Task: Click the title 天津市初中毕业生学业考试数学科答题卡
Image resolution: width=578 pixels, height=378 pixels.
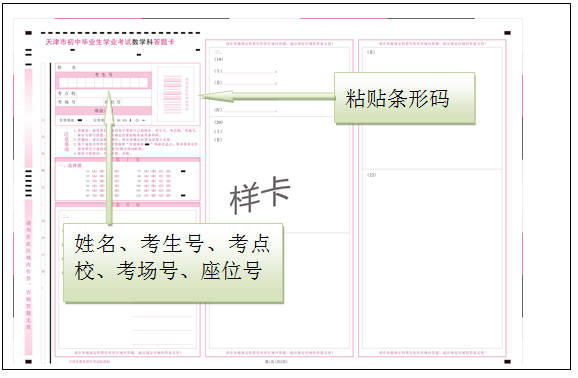Action: coord(110,42)
